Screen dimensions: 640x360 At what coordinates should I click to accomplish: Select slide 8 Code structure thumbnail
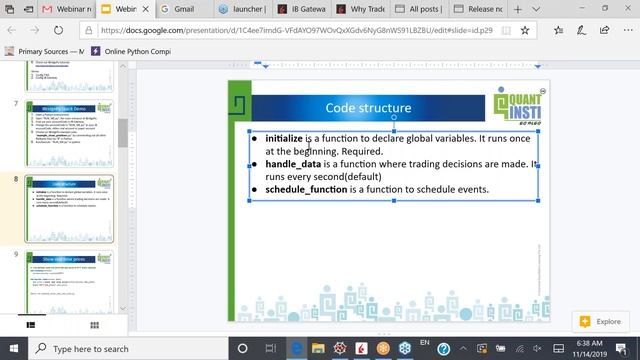(x=69, y=209)
